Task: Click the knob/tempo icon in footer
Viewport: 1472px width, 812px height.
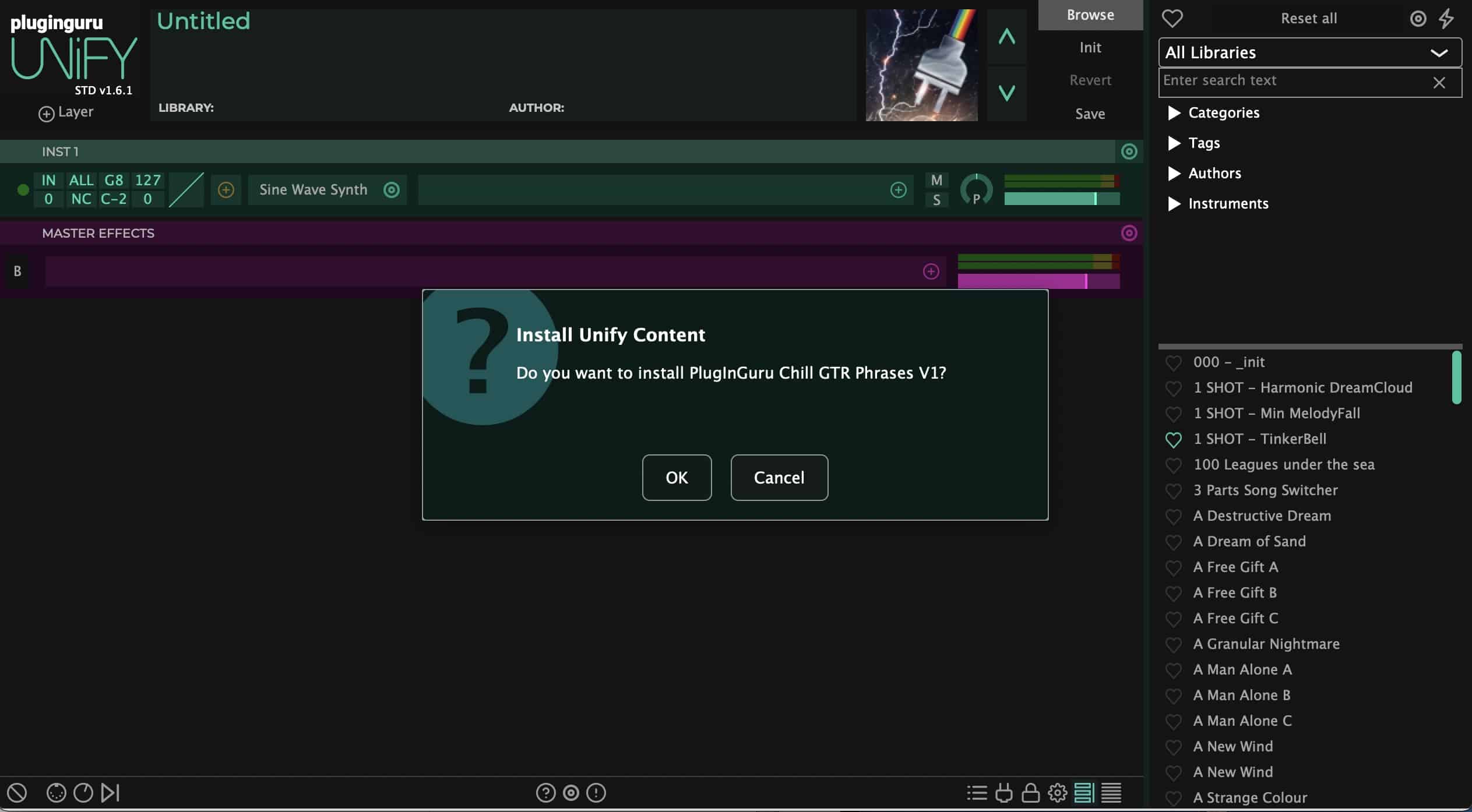Action: tap(83, 793)
